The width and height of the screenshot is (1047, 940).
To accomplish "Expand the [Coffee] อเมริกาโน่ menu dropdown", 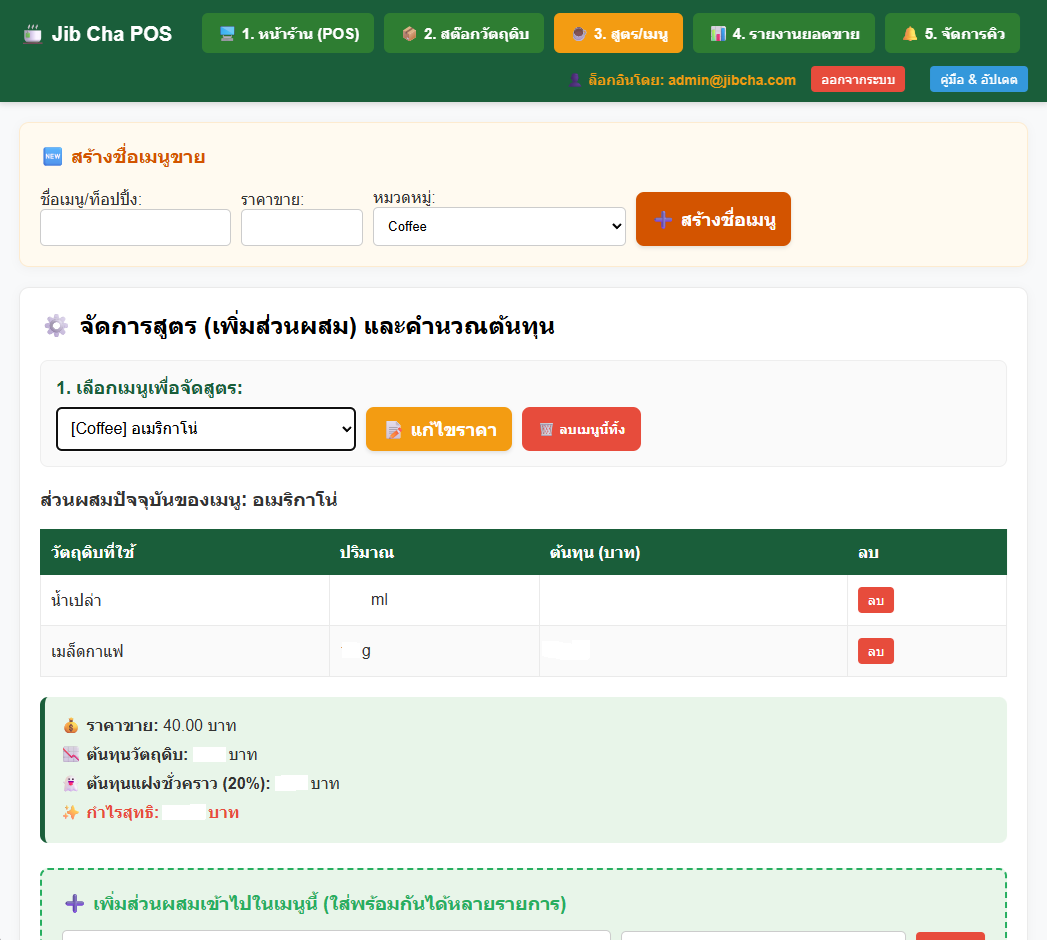I will (206, 429).
